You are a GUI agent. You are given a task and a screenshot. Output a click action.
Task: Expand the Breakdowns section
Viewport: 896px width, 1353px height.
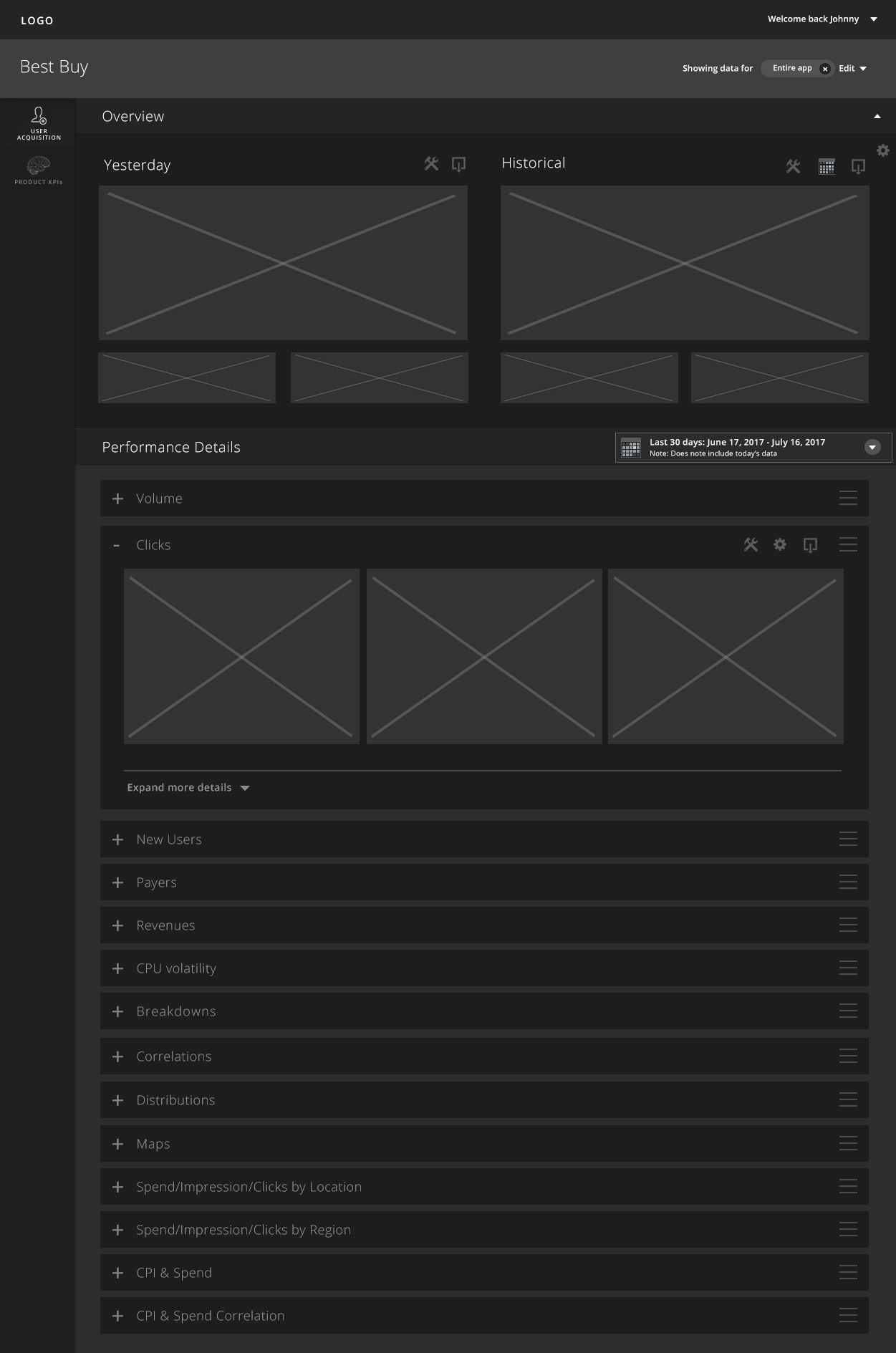pyautogui.click(x=118, y=1011)
